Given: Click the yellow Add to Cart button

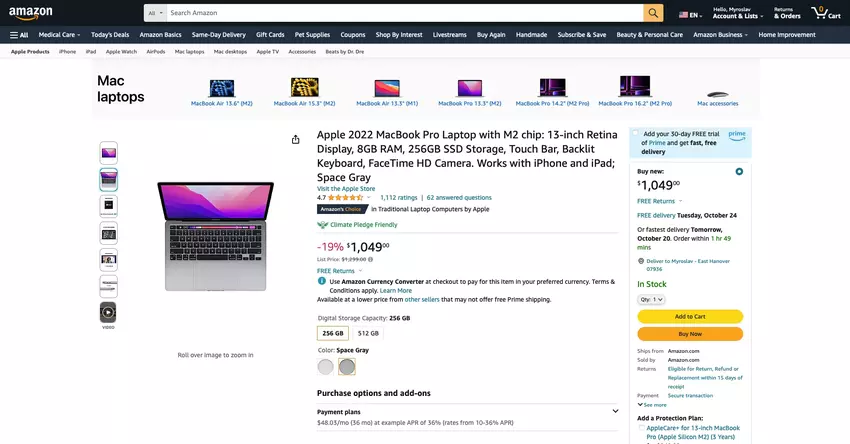Looking at the screenshot, I should pyautogui.click(x=689, y=317).
